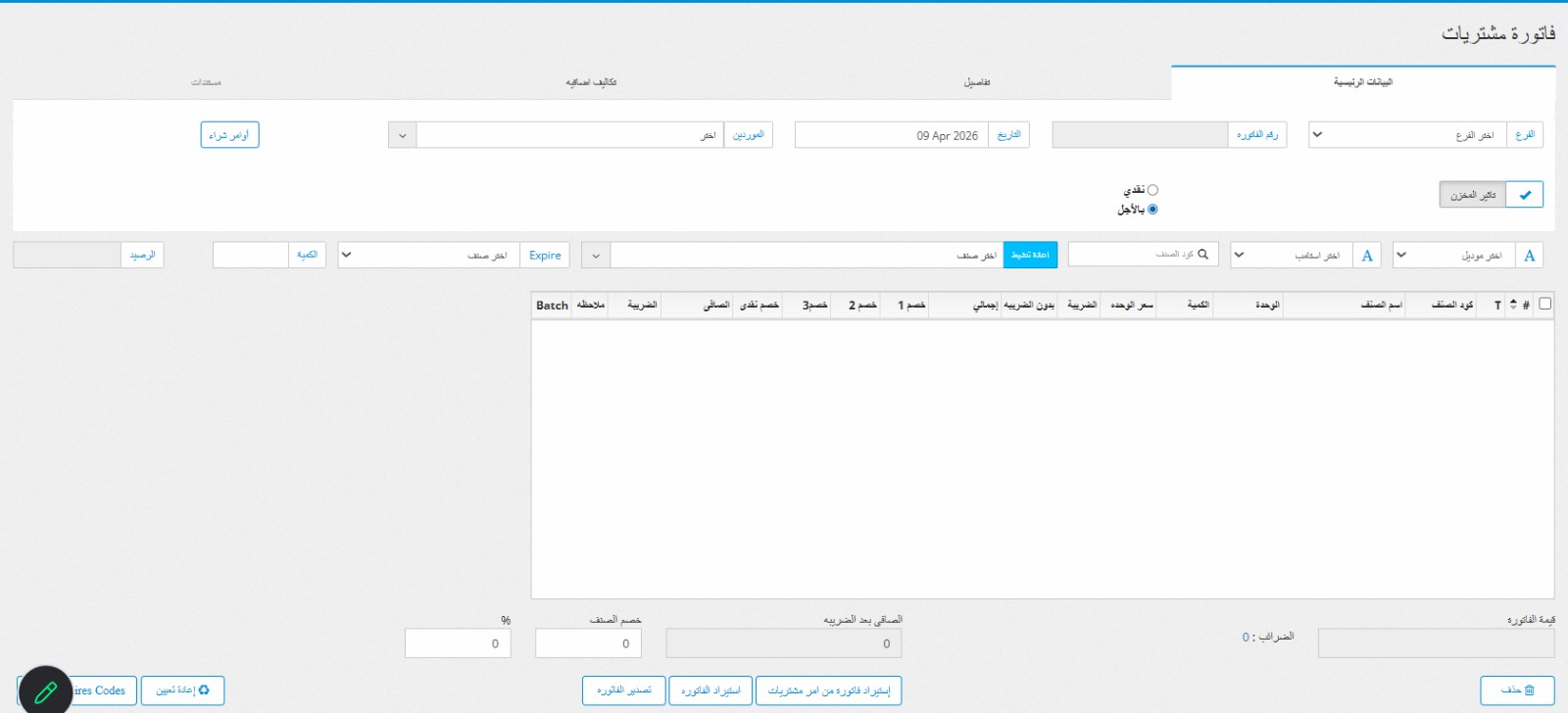This screenshot has width=1568, height=713.
Task: Click the green pencil edit floating icon
Action: 45,691
